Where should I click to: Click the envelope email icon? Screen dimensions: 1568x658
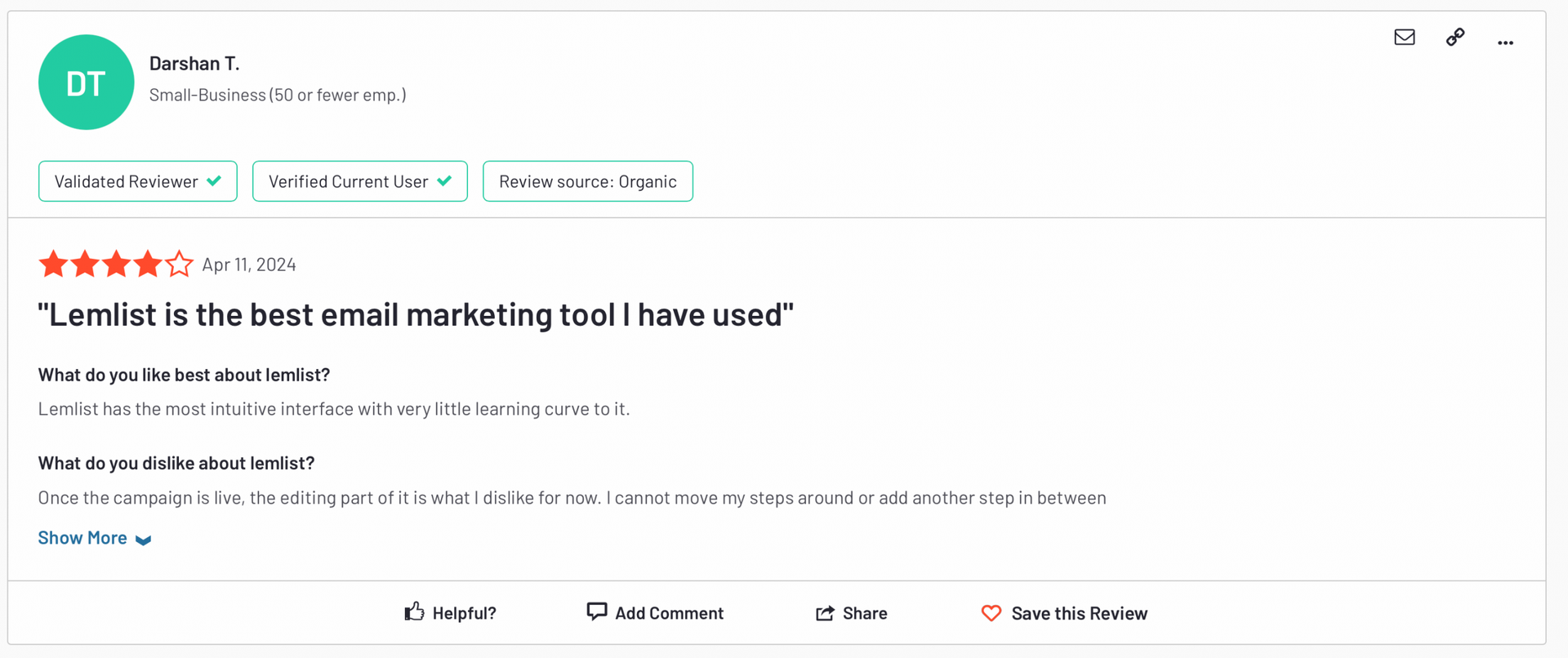click(x=1404, y=38)
